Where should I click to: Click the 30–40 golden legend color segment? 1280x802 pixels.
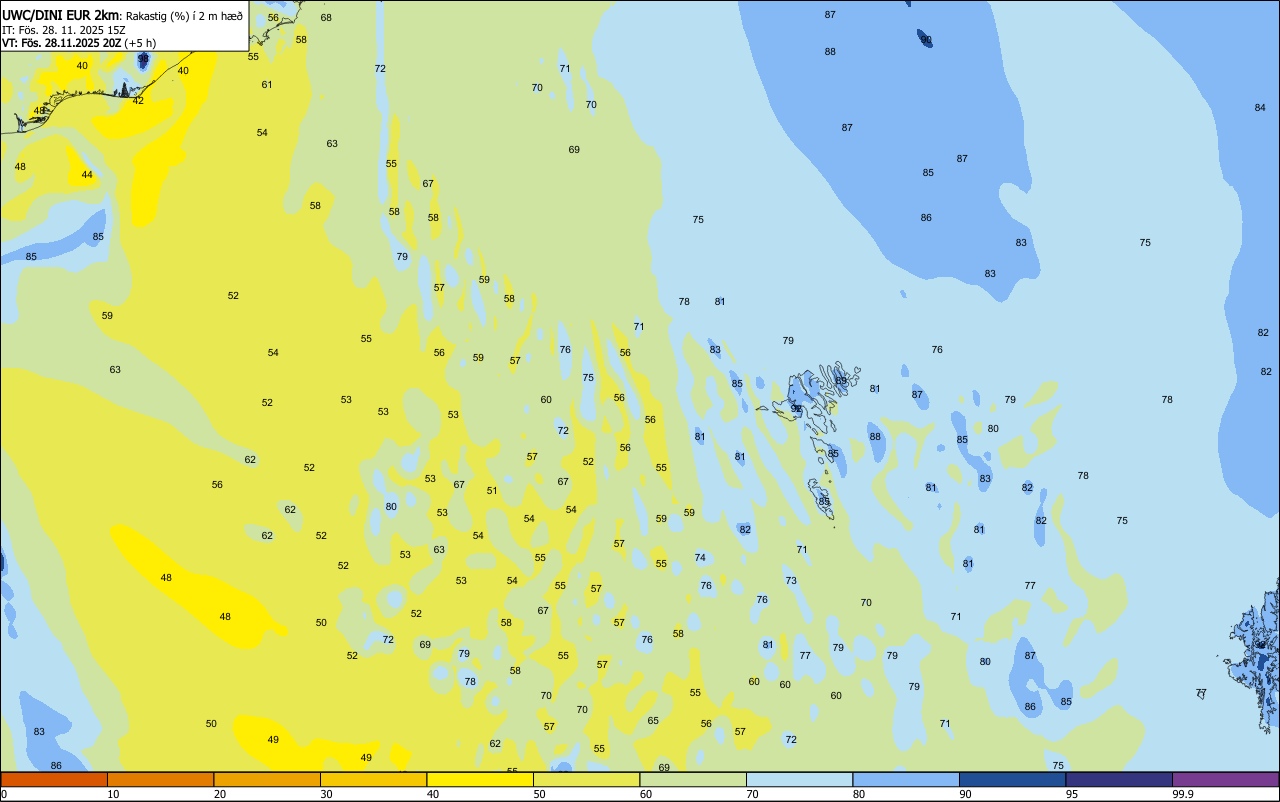pyautogui.click(x=373, y=779)
